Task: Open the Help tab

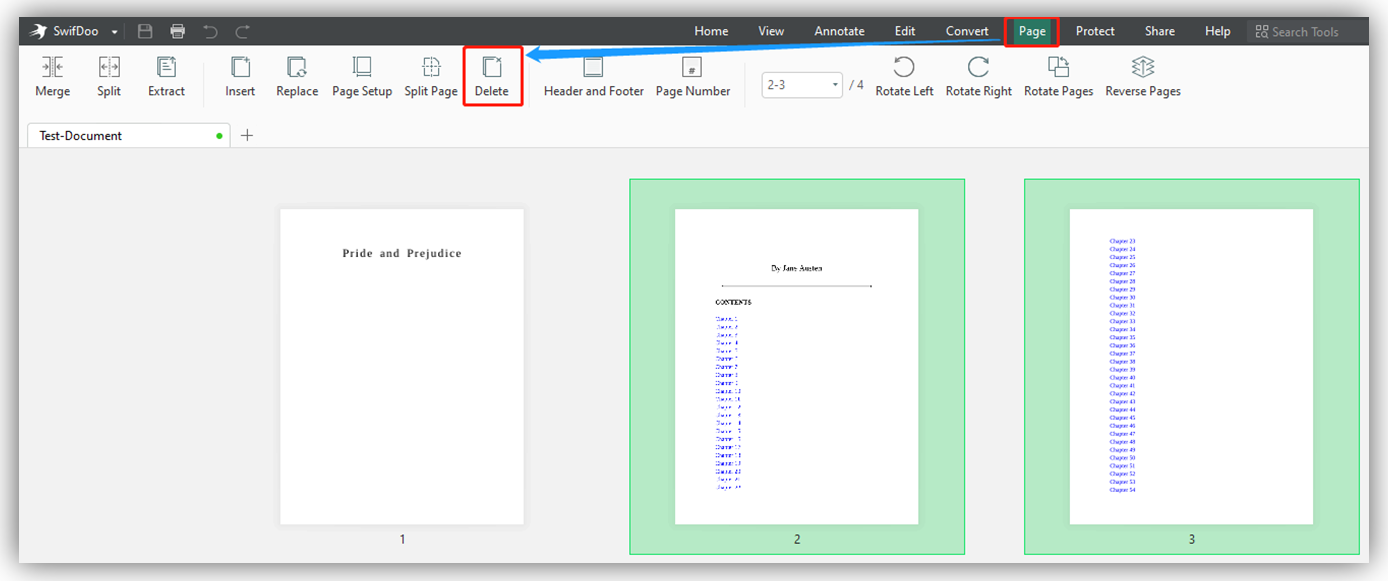Action: pyautogui.click(x=1218, y=31)
